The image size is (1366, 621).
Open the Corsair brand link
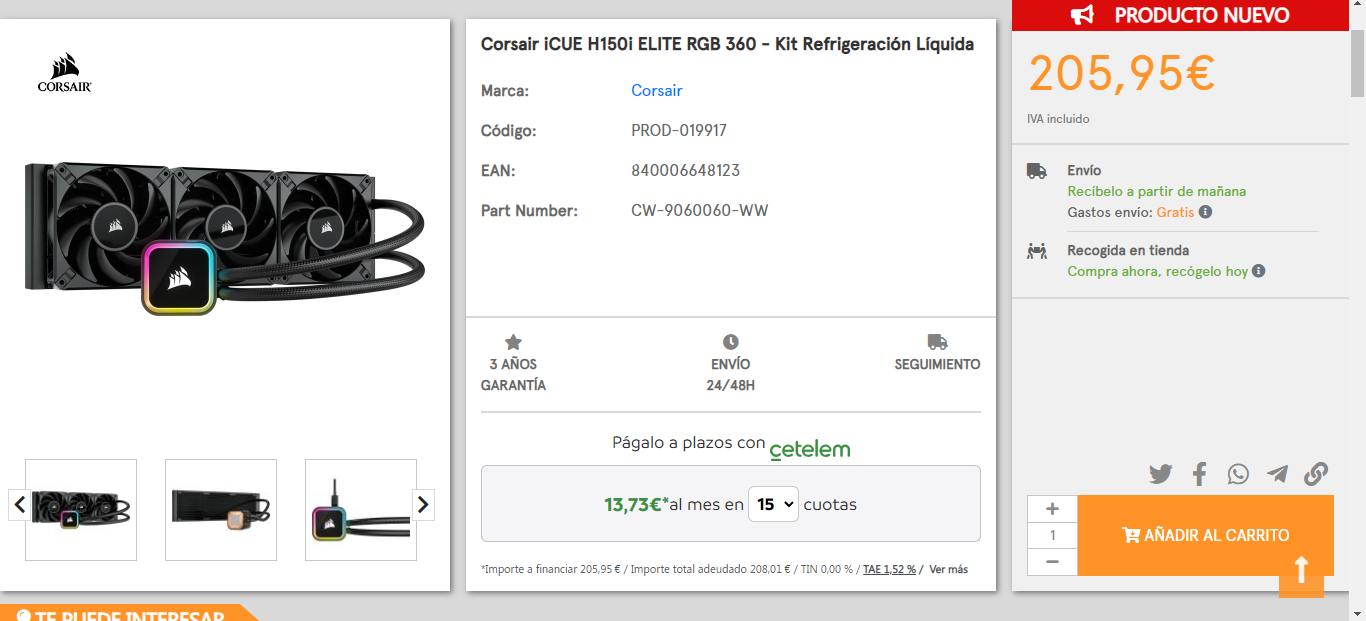[656, 91]
